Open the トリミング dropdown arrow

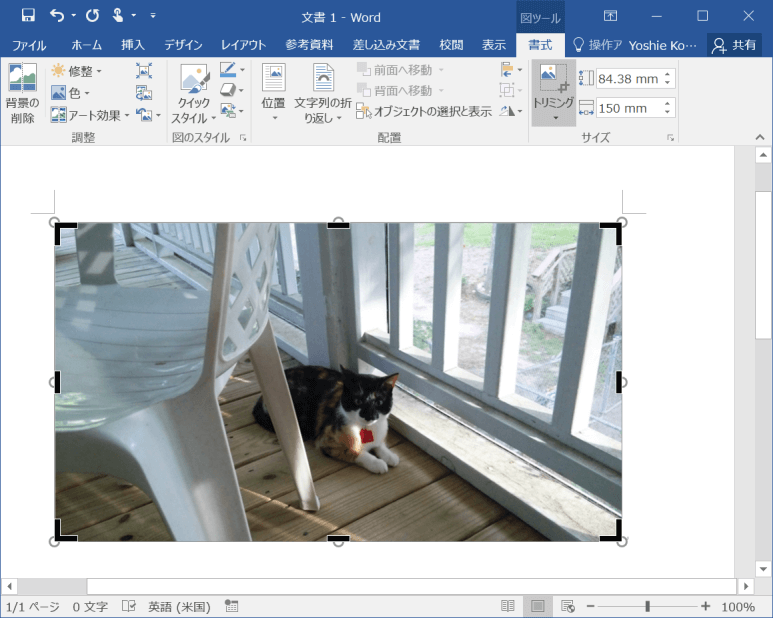click(x=556, y=118)
